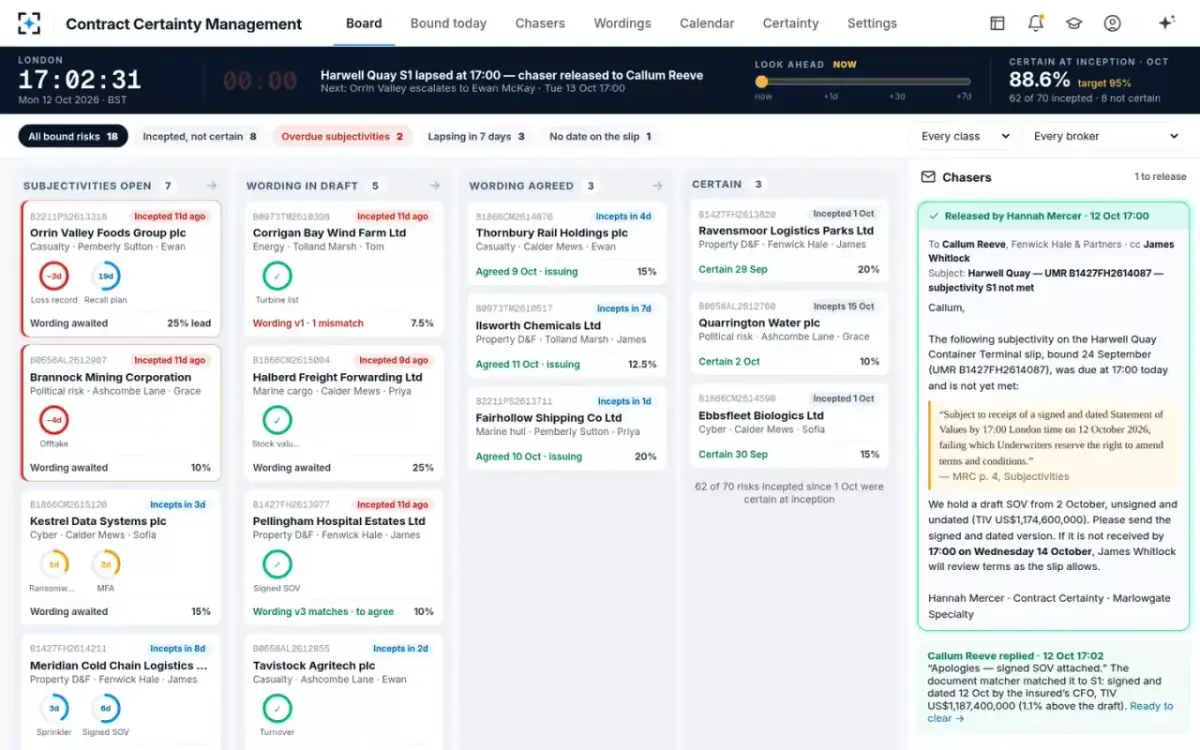Open the Wordings tab
Screen dimensions: 1200x750
[x=622, y=23]
